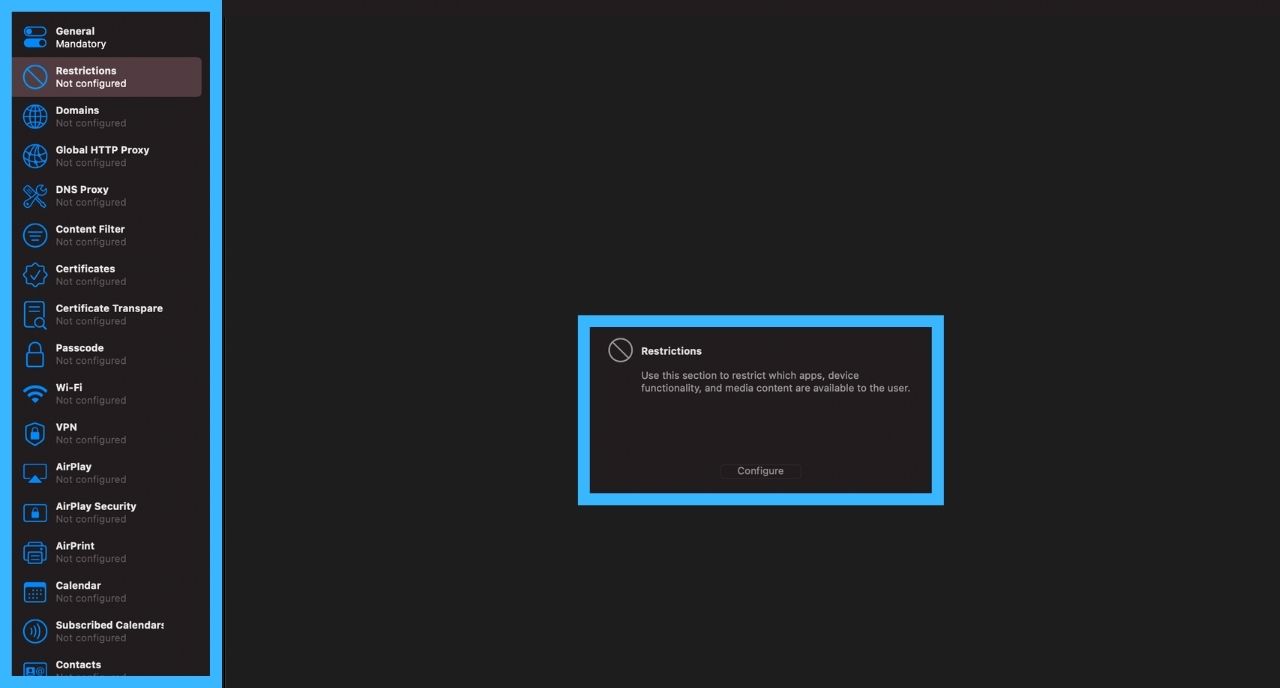The height and width of the screenshot is (688, 1280).
Task: Click the Restrictions heading in center panel
Action: tap(671, 351)
